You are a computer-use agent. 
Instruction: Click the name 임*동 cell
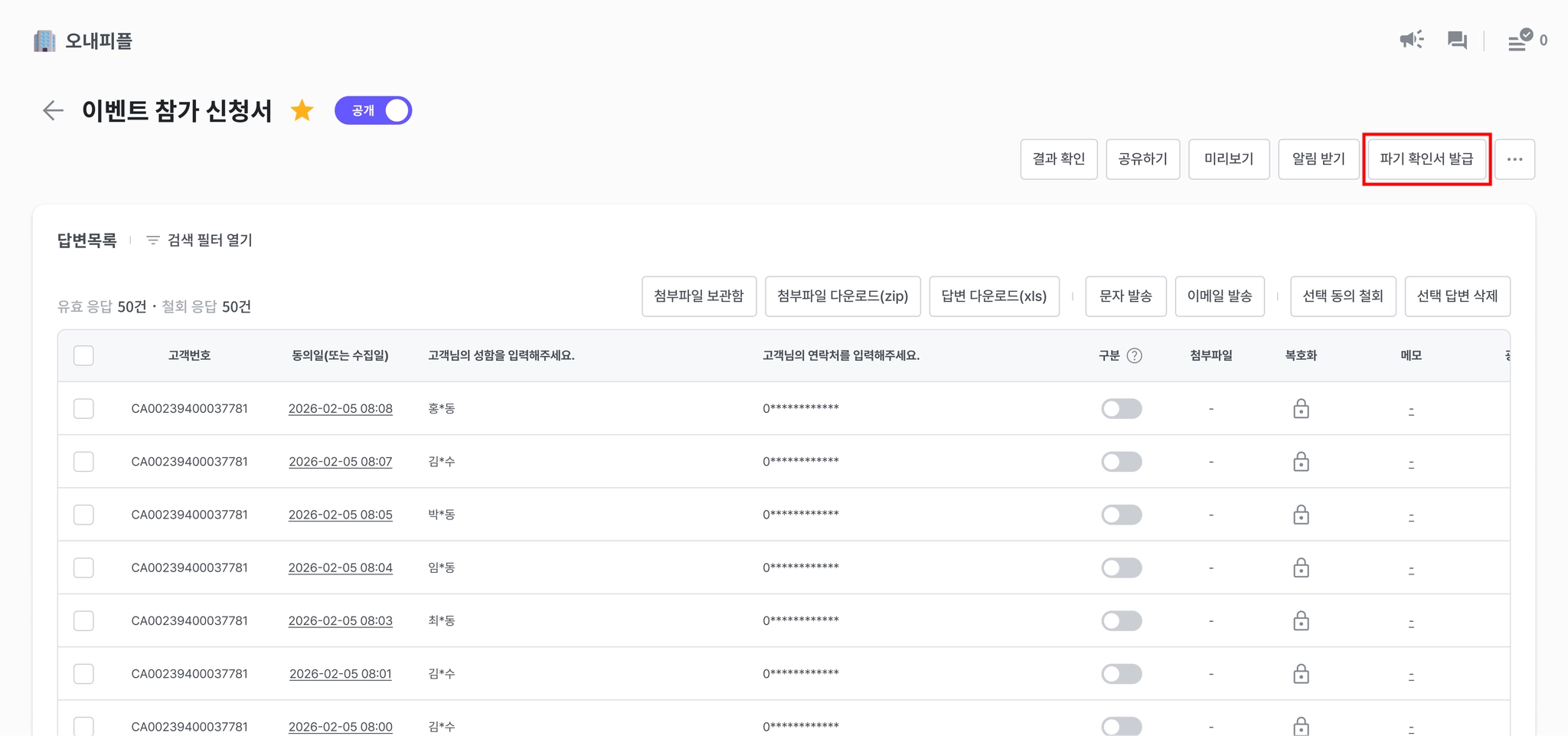click(442, 568)
